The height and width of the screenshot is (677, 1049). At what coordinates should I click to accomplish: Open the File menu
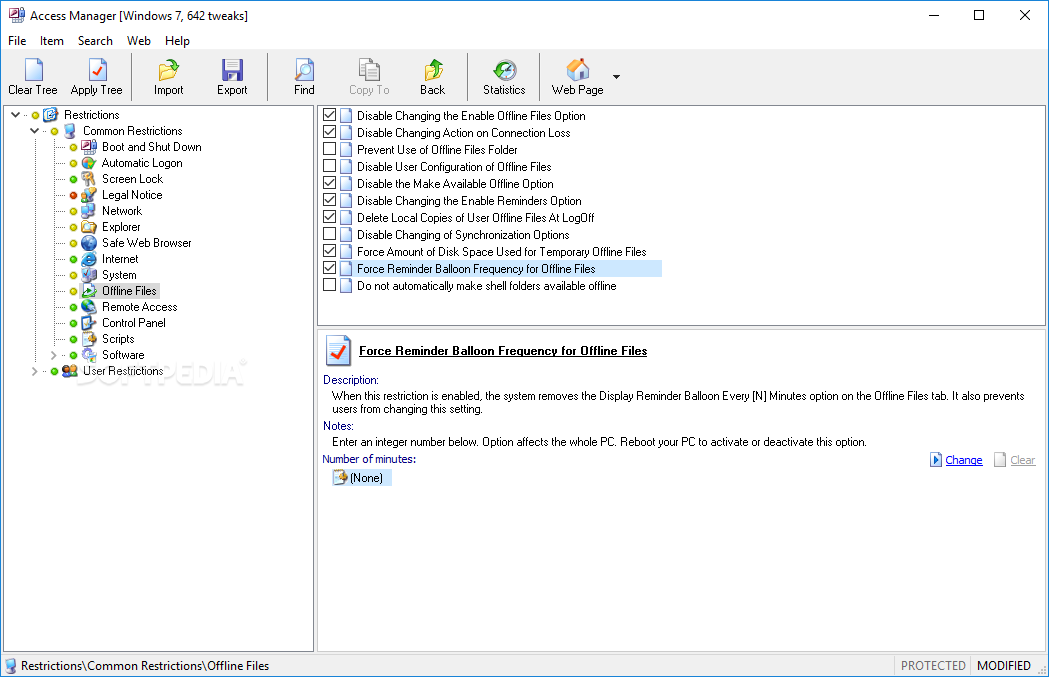coord(17,41)
